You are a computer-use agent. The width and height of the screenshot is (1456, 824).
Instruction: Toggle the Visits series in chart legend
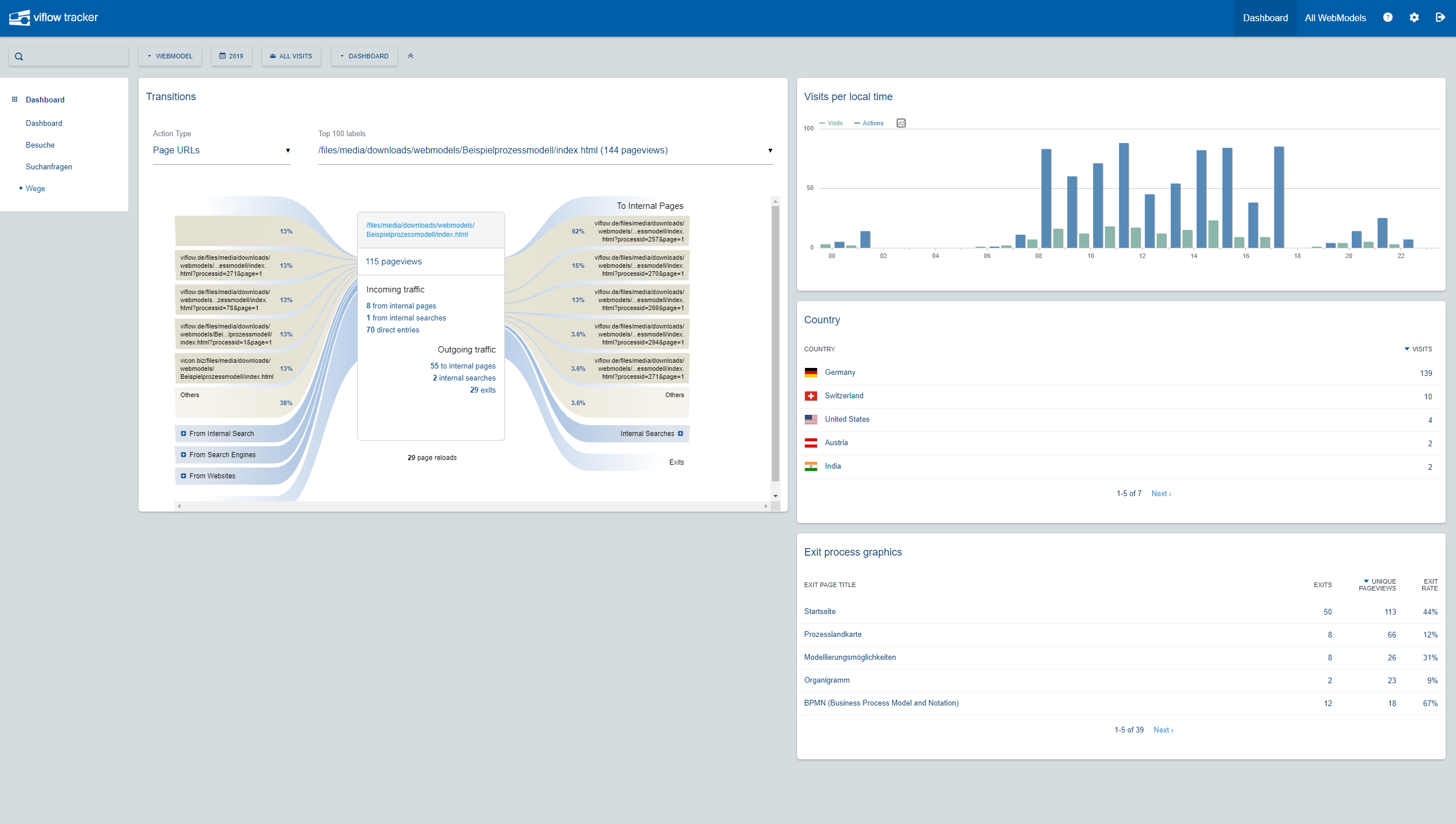click(831, 123)
